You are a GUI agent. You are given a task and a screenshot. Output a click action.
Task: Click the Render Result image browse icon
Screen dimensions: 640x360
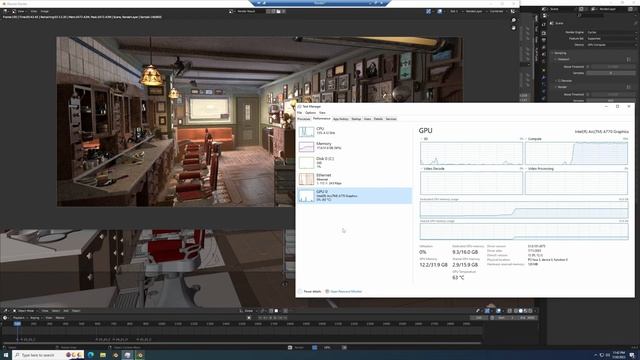point(231,11)
